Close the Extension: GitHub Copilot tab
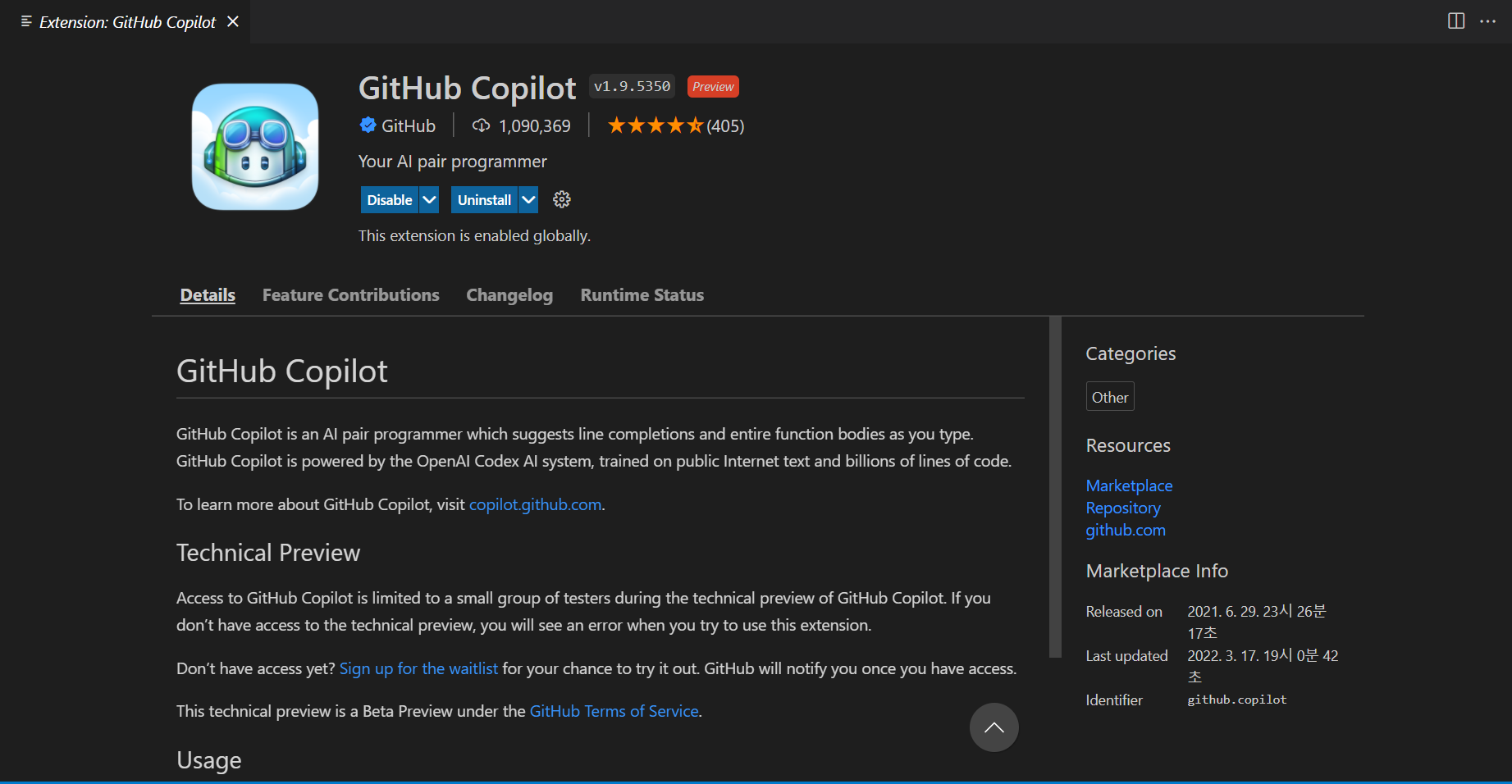The image size is (1512, 784). click(x=233, y=21)
